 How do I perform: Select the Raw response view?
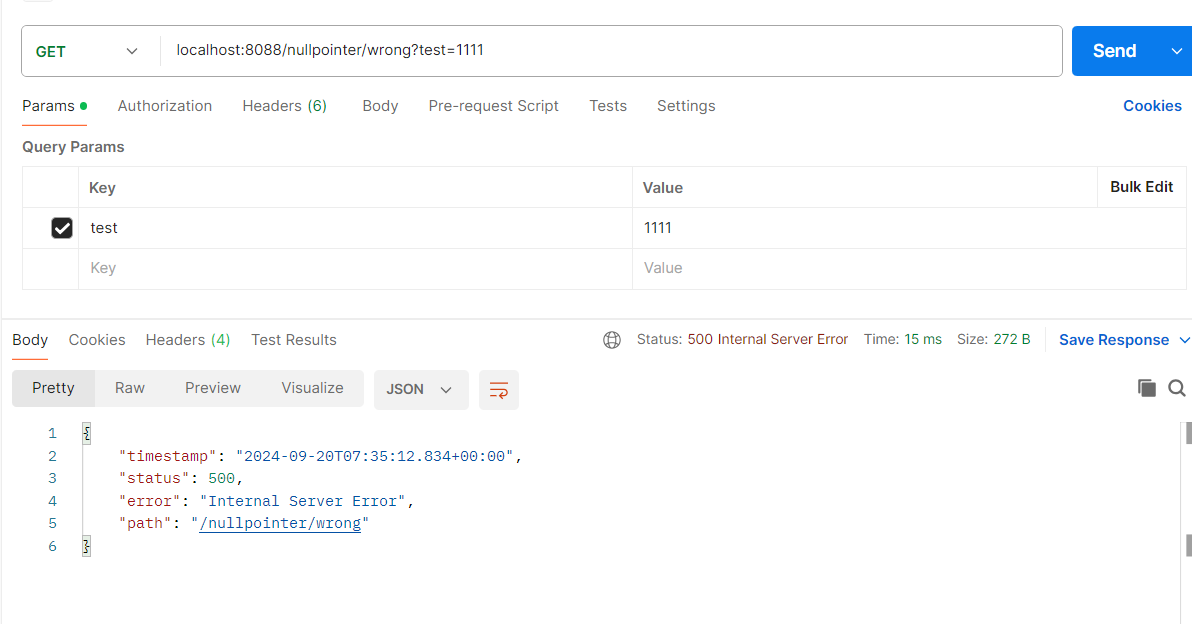click(130, 388)
